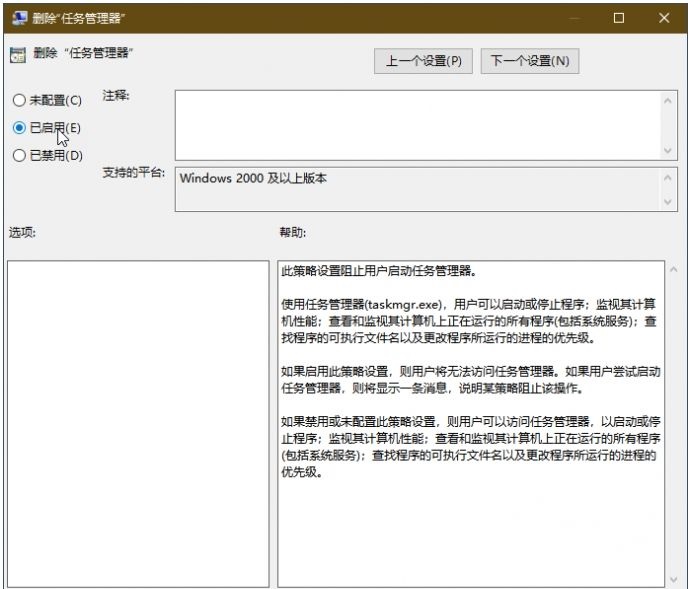This screenshot has height=589, width=688.
Task: Click the down arrow of the 支持的平台 scrollbar
Action: point(667,202)
